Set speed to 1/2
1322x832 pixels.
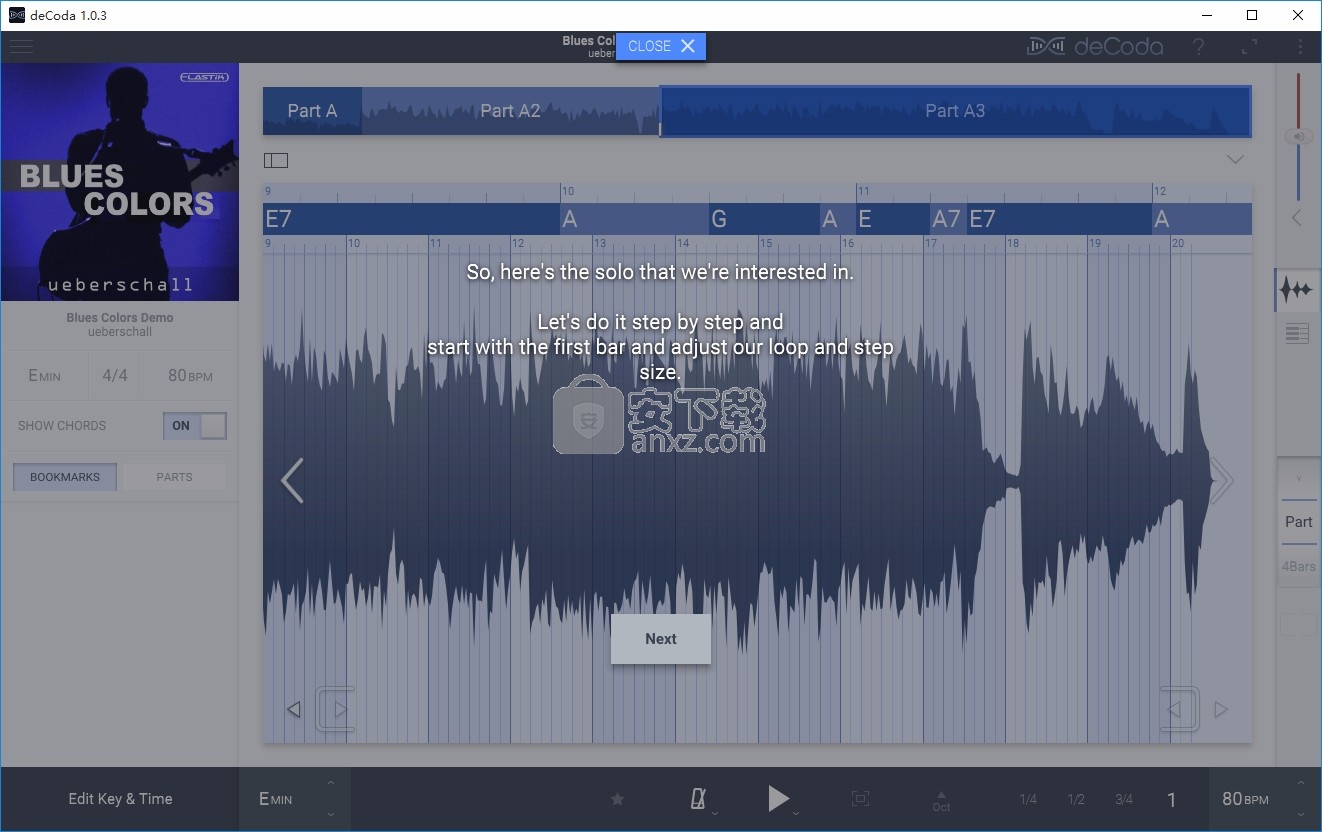(x=1076, y=799)
